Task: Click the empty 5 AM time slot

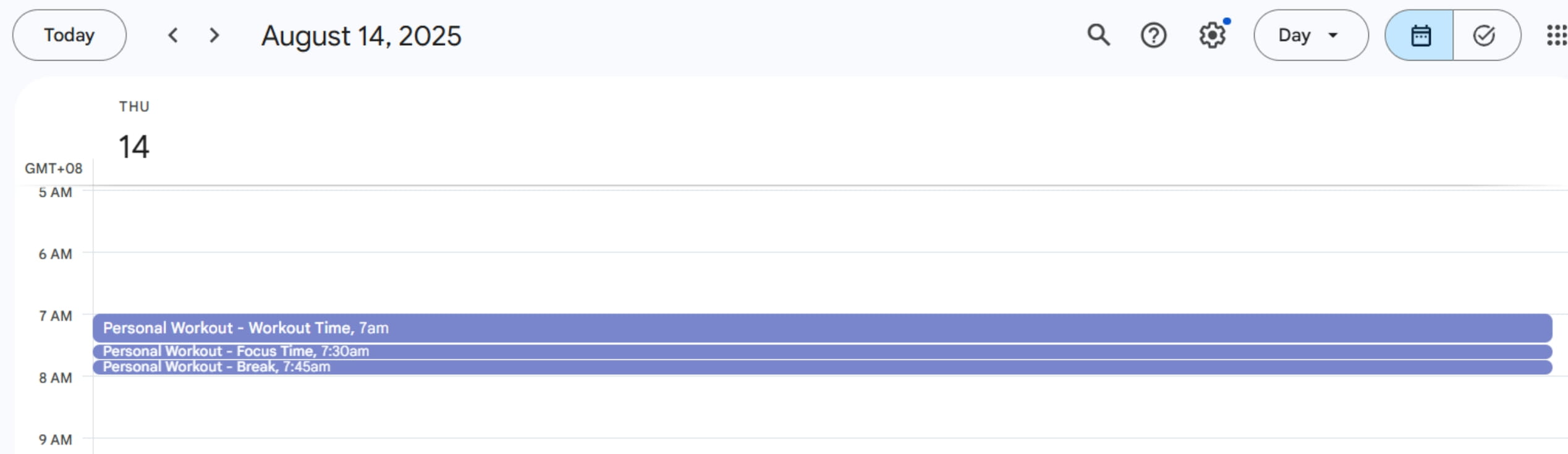Action: (x=822, y=221)
